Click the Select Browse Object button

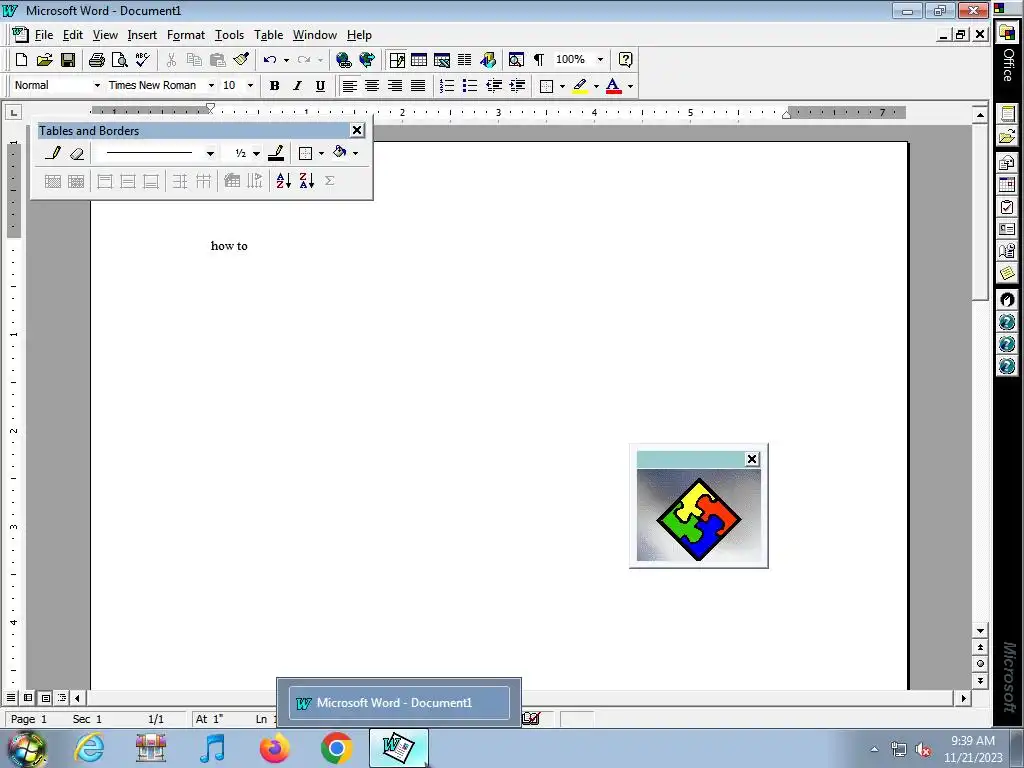point(980,664)
